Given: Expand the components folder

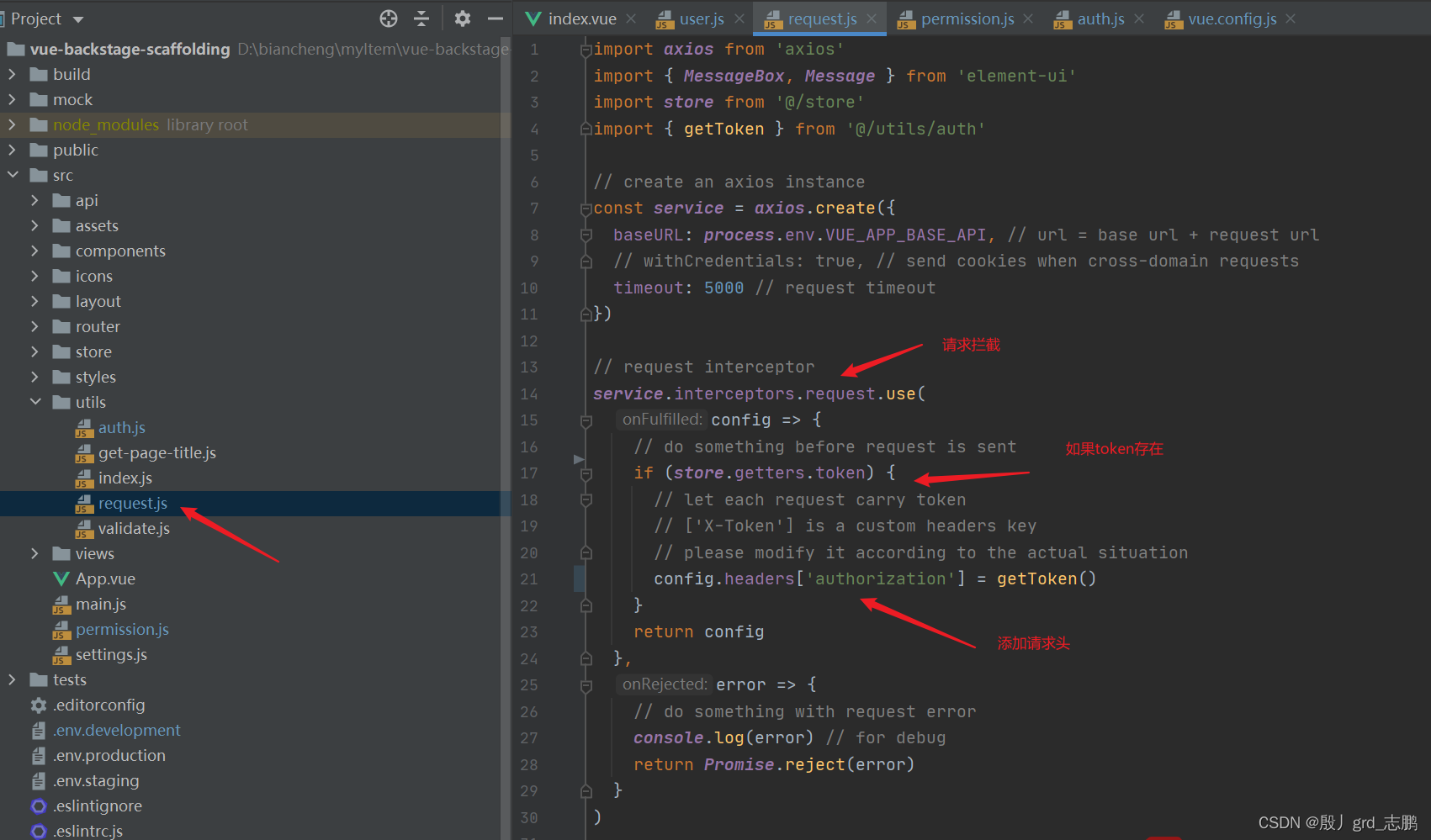Looking at the screenshot, I should click(x=34, y=251).
